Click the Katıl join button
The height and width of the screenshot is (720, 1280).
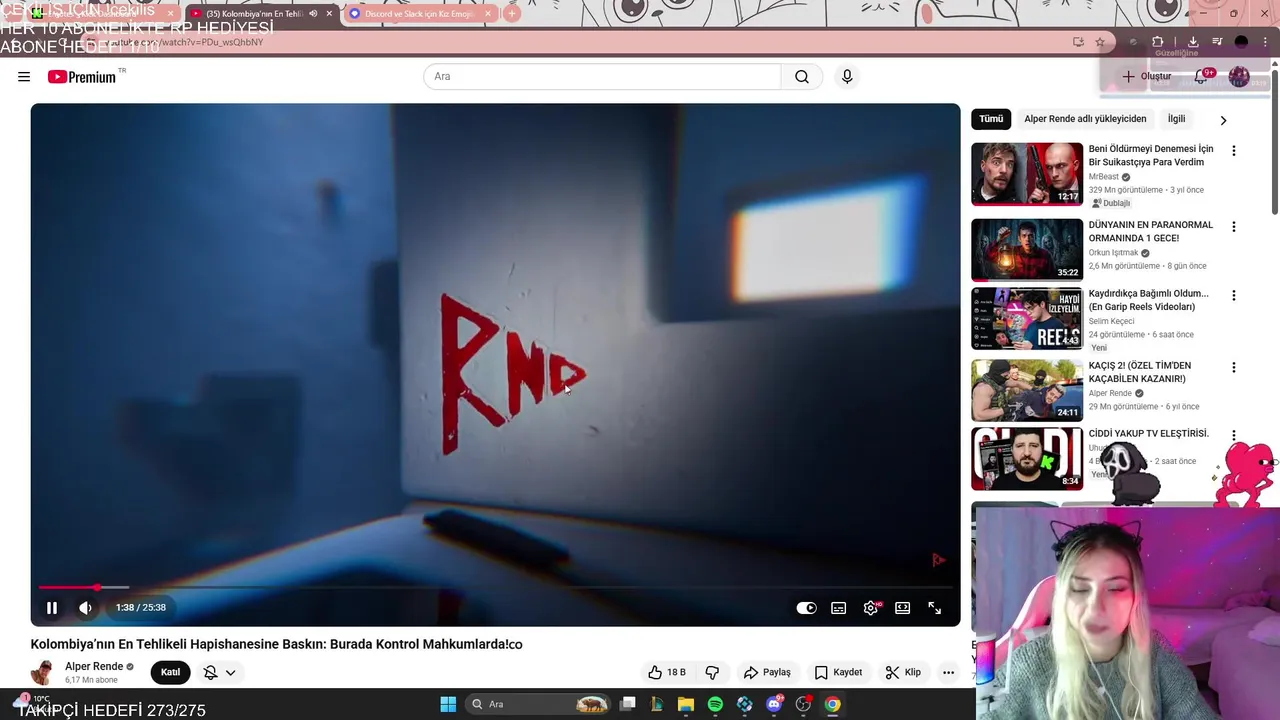(170, 672)
